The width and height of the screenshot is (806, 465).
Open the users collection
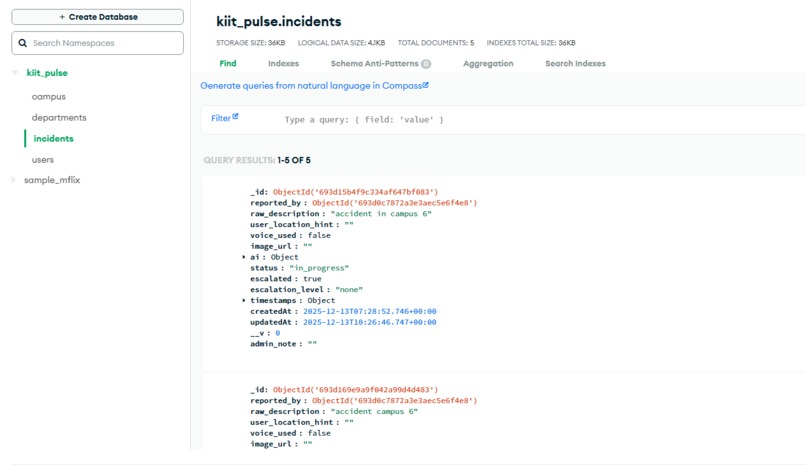pos(43,160)
